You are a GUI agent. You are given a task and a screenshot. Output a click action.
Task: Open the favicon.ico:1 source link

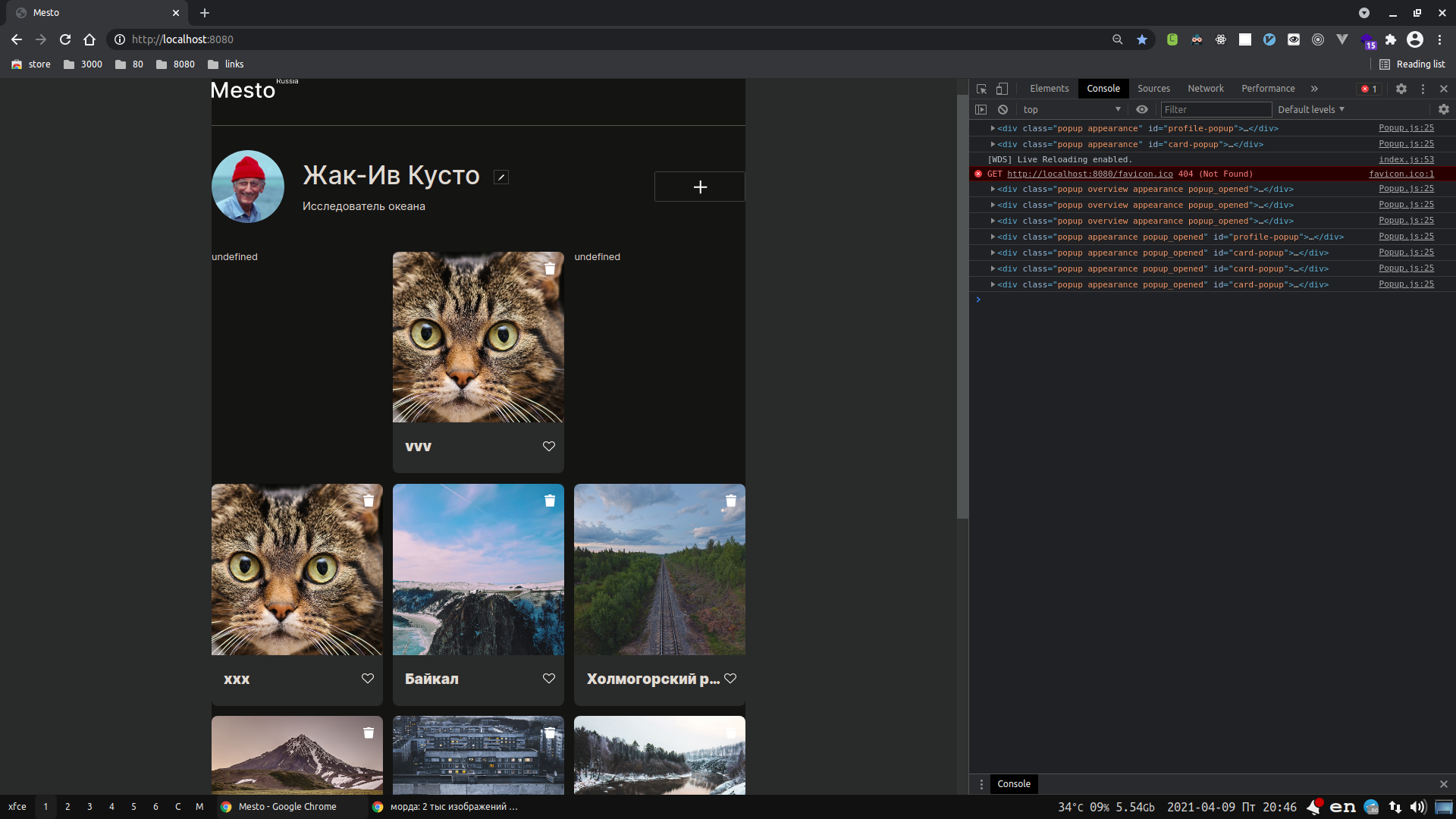click(x=1401, y=174)
